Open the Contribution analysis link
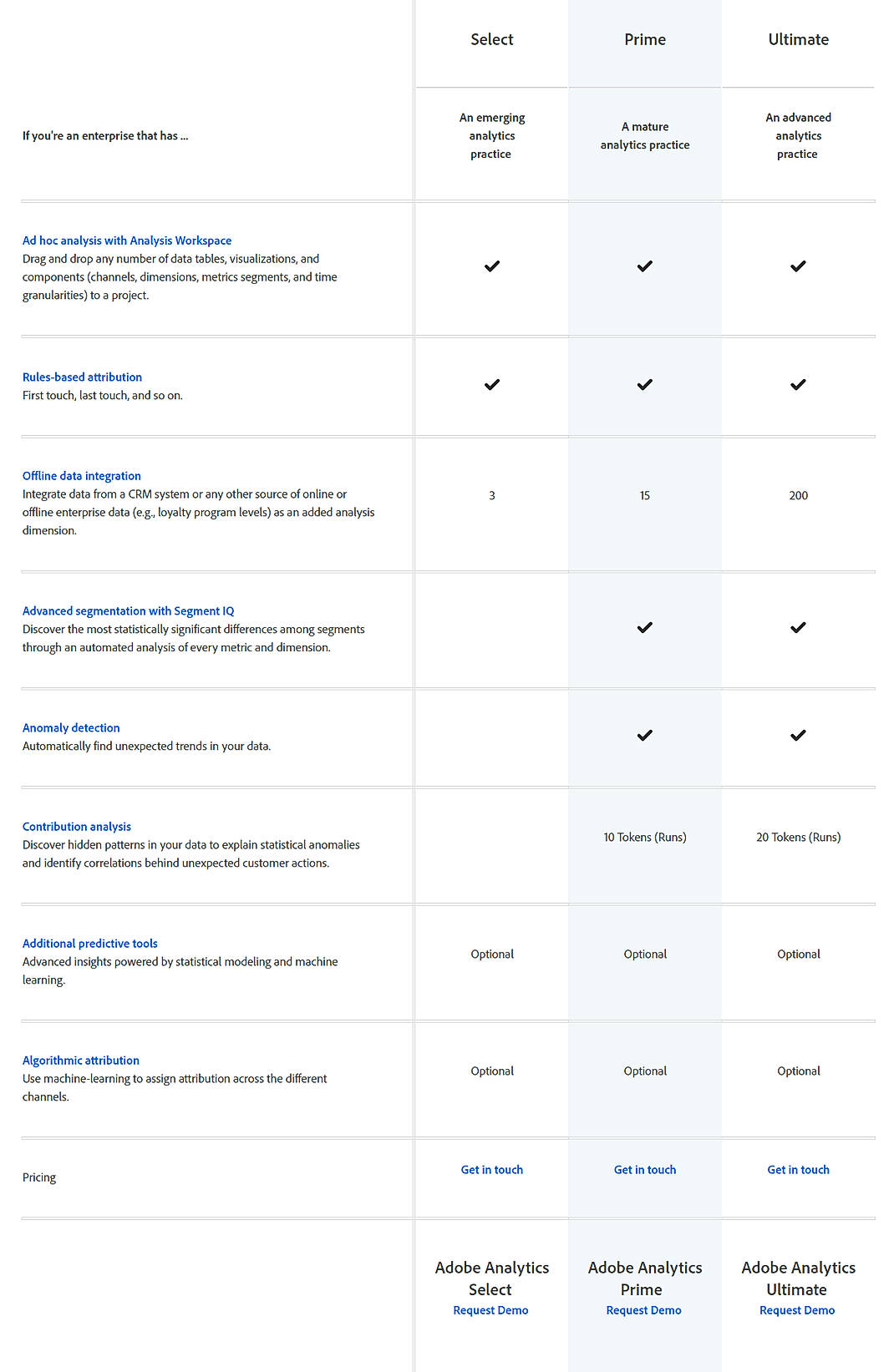The height and width of the screenshot is (1372, 894). [76, 826]
